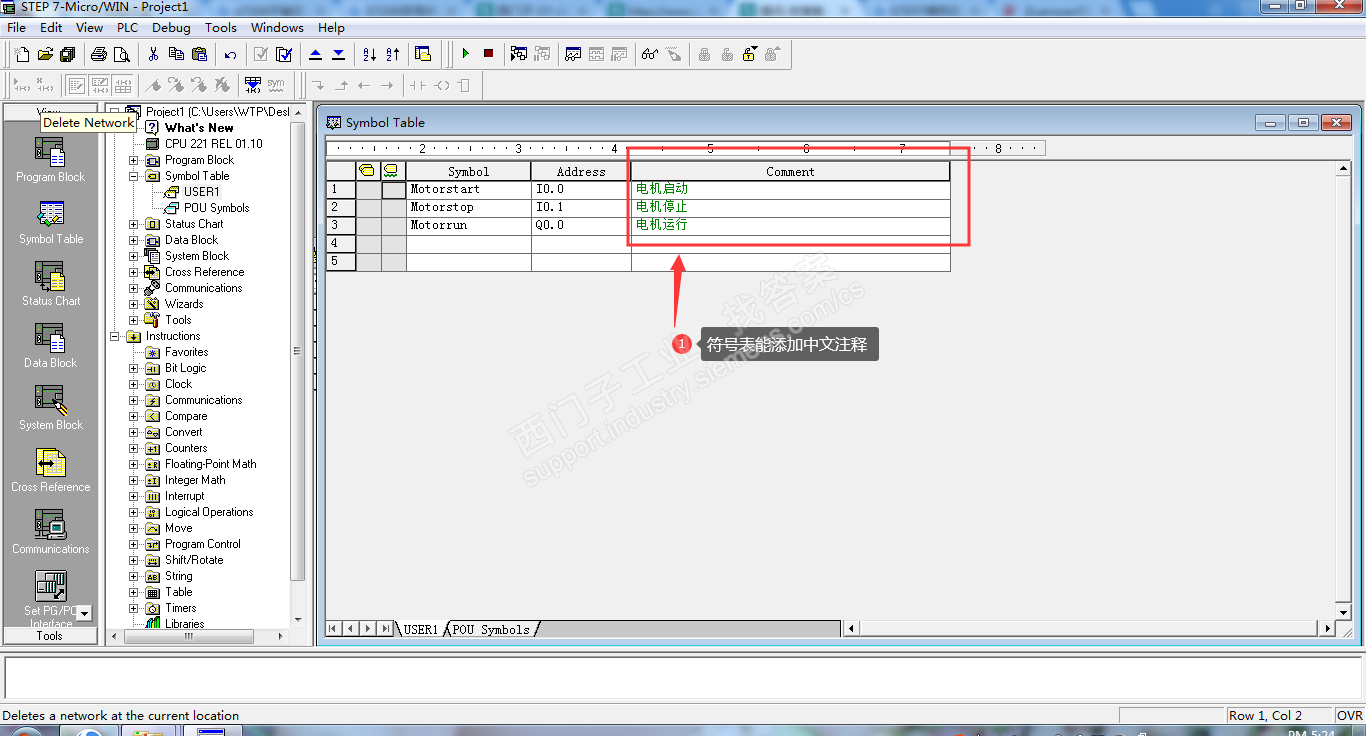
Task: Open Symbol Table in the navigation bar
Action: point(50,222)
